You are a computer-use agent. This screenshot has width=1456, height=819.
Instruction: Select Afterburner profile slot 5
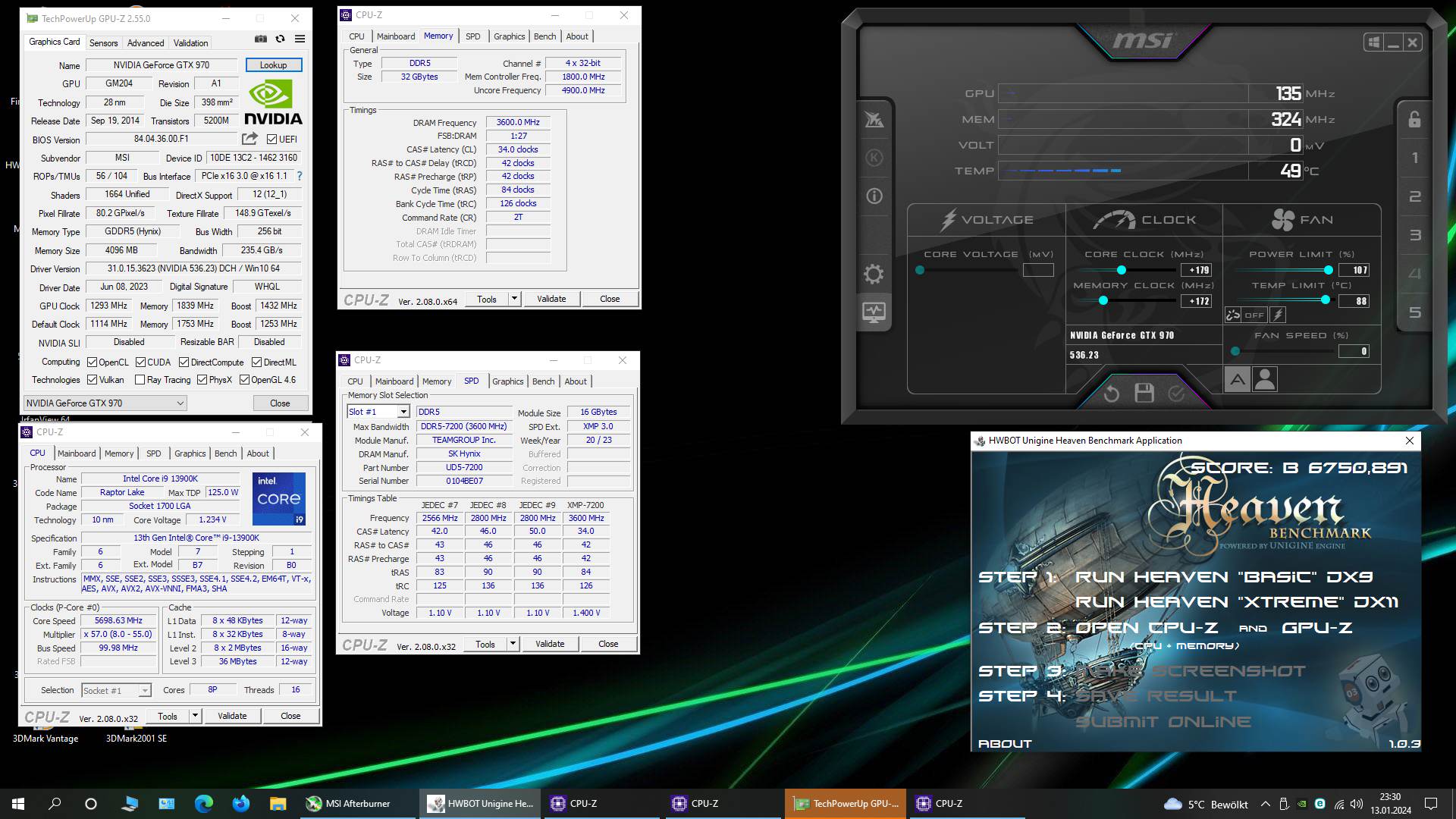(1414, 313)
